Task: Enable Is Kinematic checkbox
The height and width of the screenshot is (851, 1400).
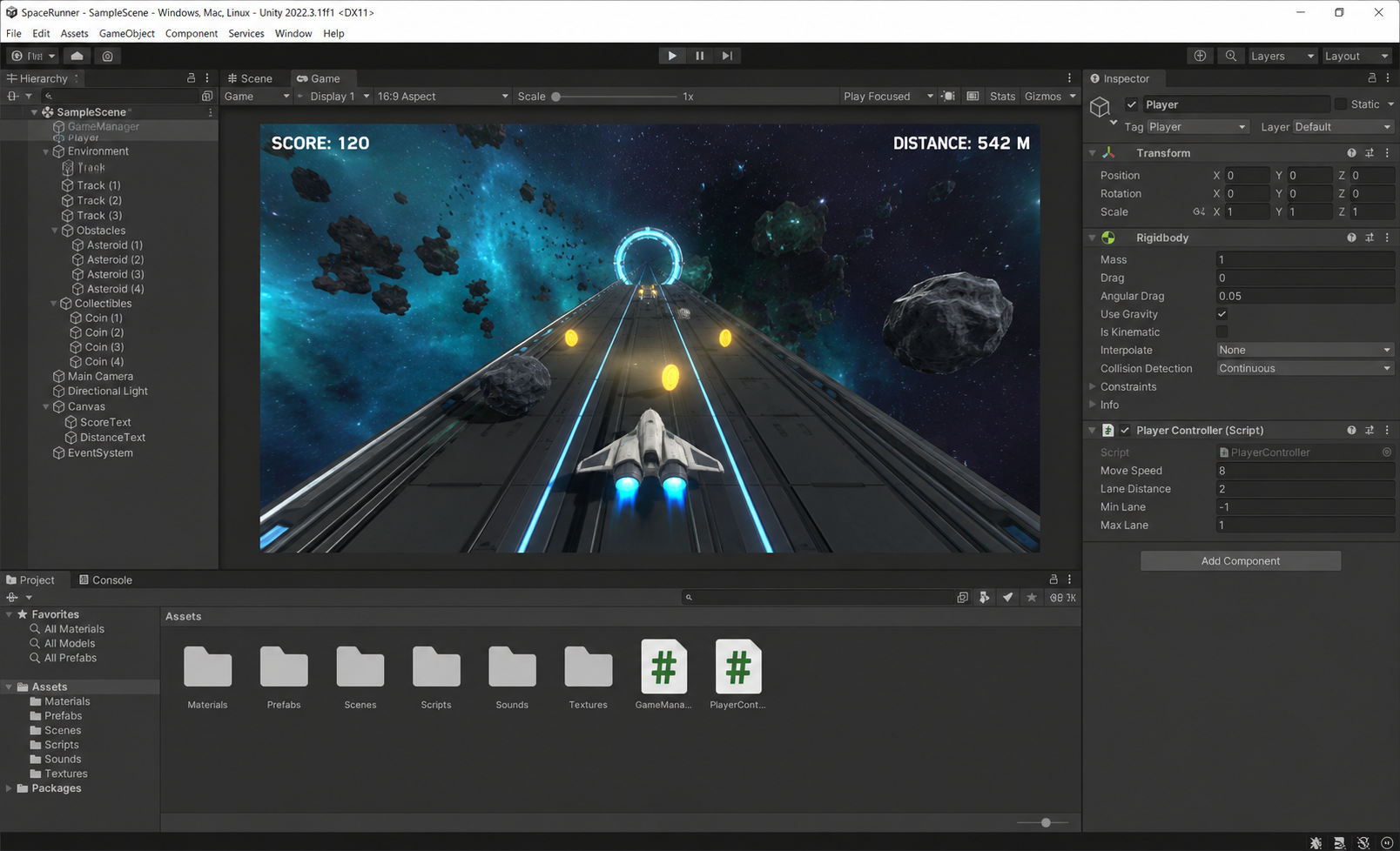Action: click(x=1222, y=332)
